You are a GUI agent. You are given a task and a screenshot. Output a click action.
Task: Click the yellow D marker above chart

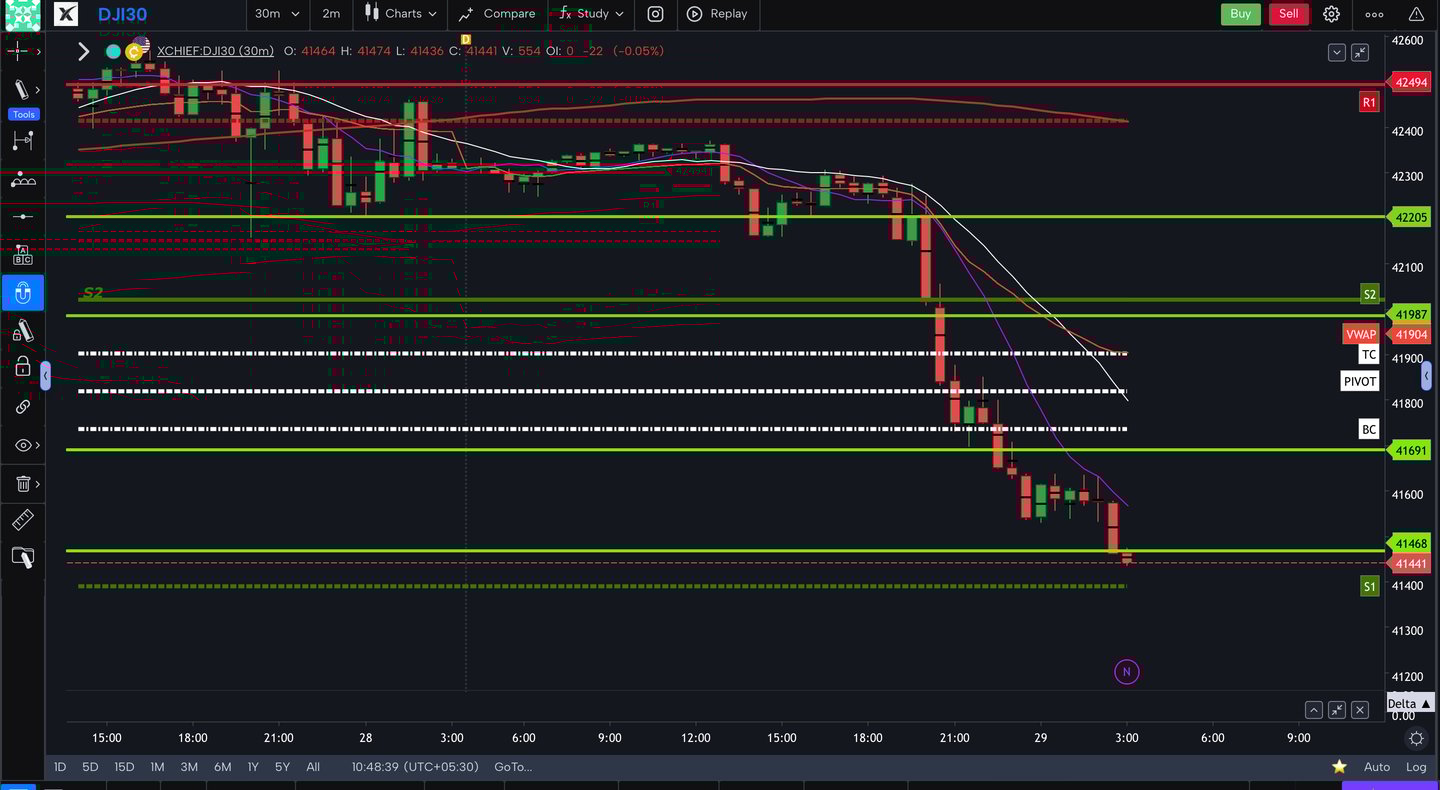pyautogui.click(x=465, y=39)
